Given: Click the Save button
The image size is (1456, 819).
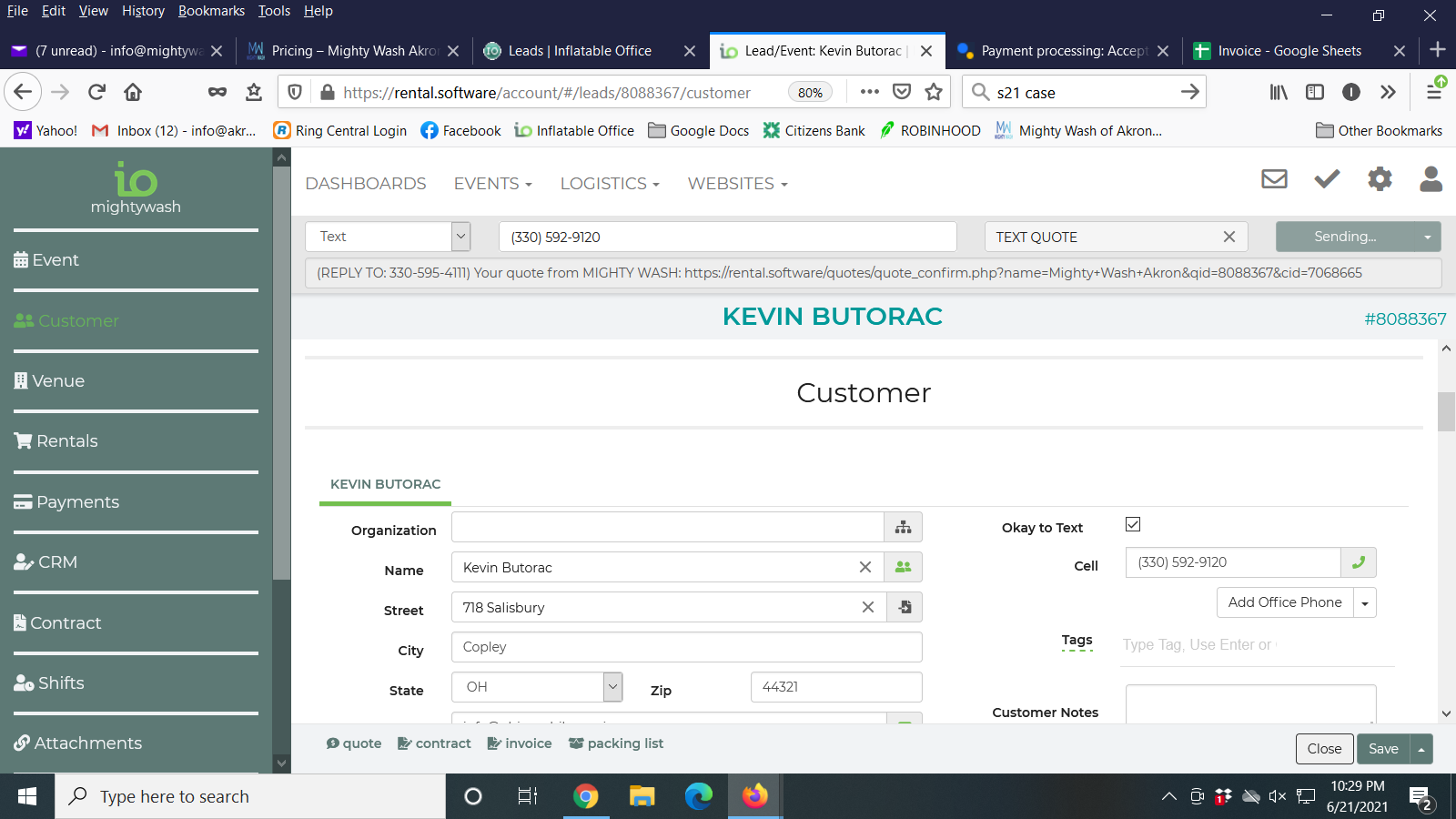Looking at the screenshot, I should [1383, 749].
